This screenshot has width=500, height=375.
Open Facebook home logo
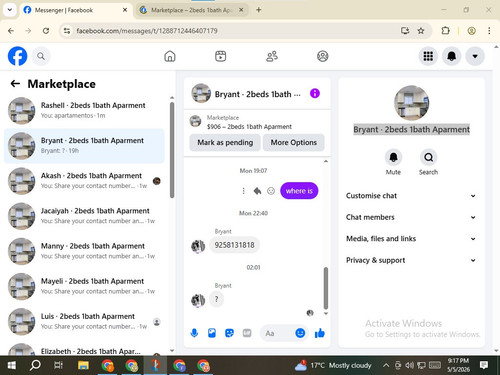[17, 56]
